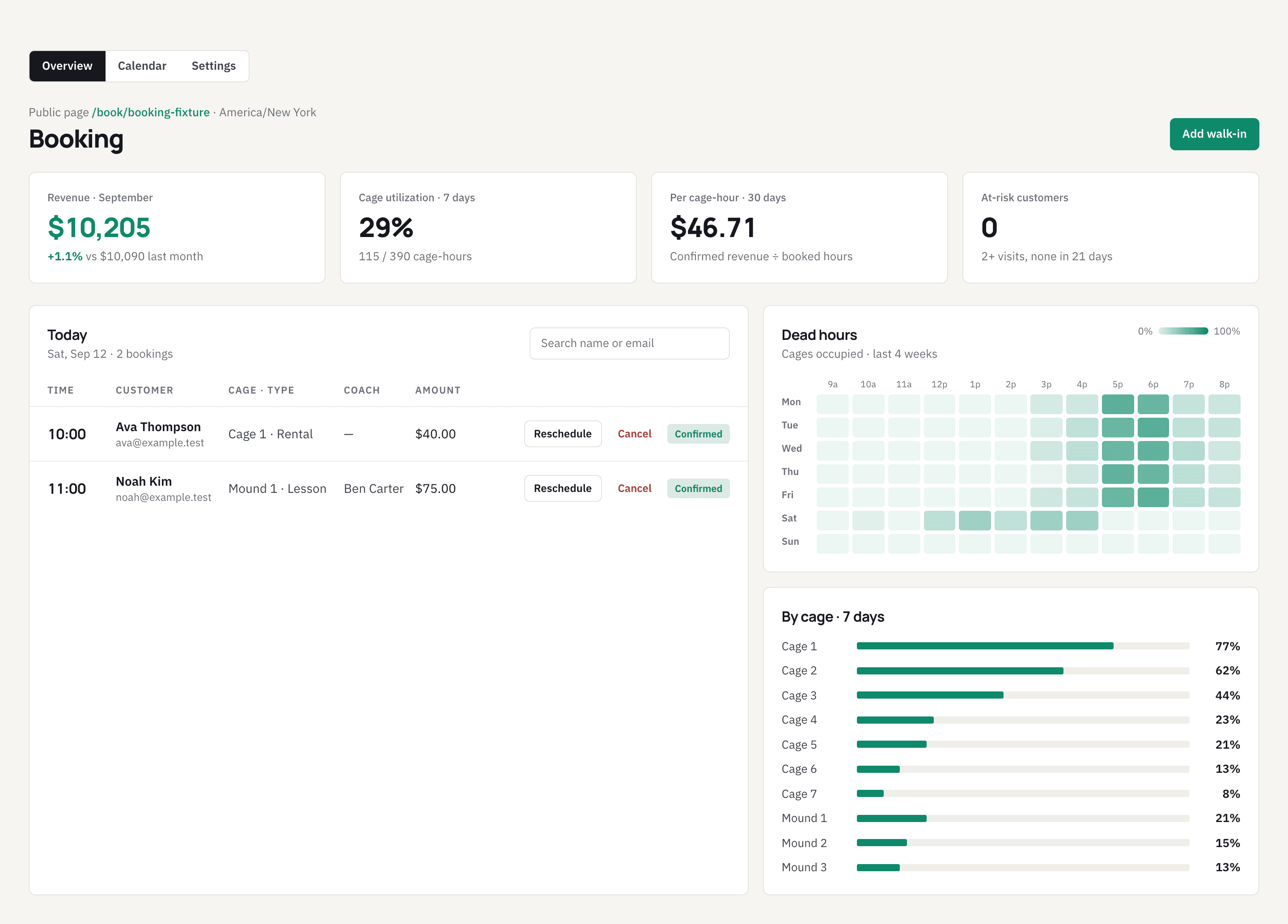Click the Thu row label in heatmap

tap(790, 472)
